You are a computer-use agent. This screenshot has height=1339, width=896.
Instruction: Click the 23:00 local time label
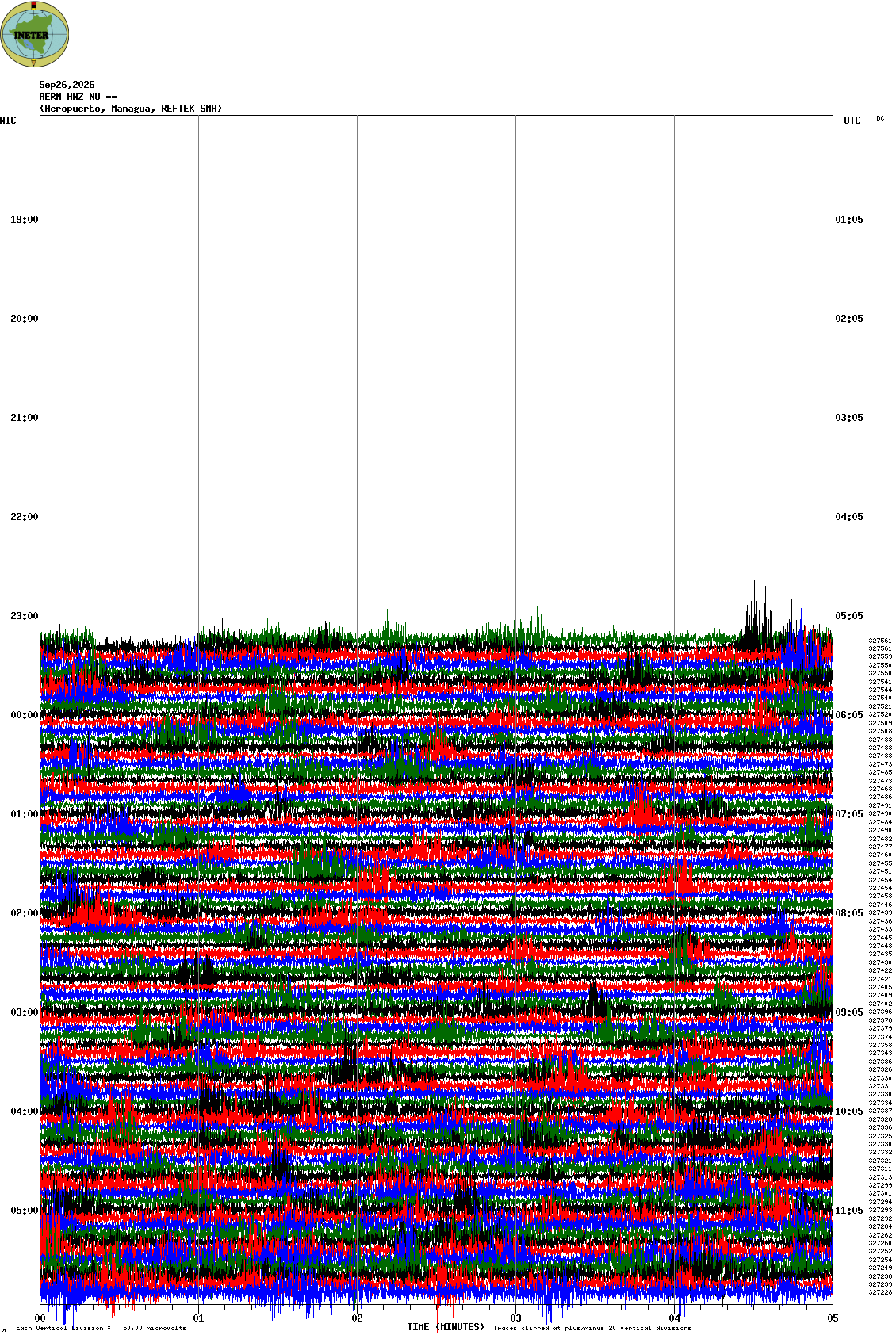24,616
